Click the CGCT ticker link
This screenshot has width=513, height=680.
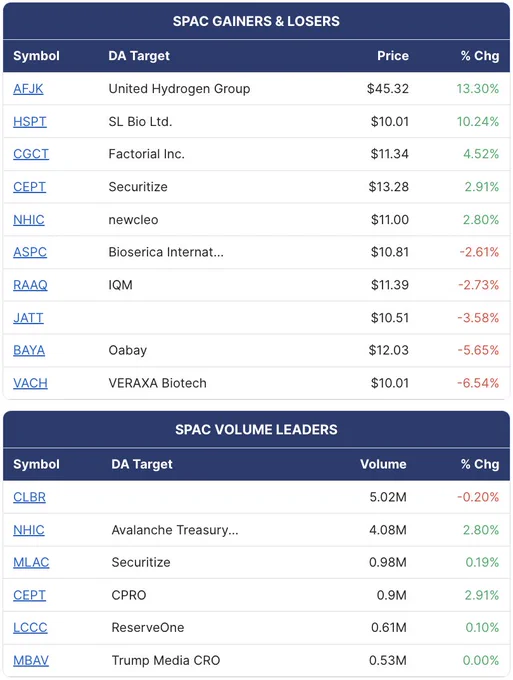(31, 154)
